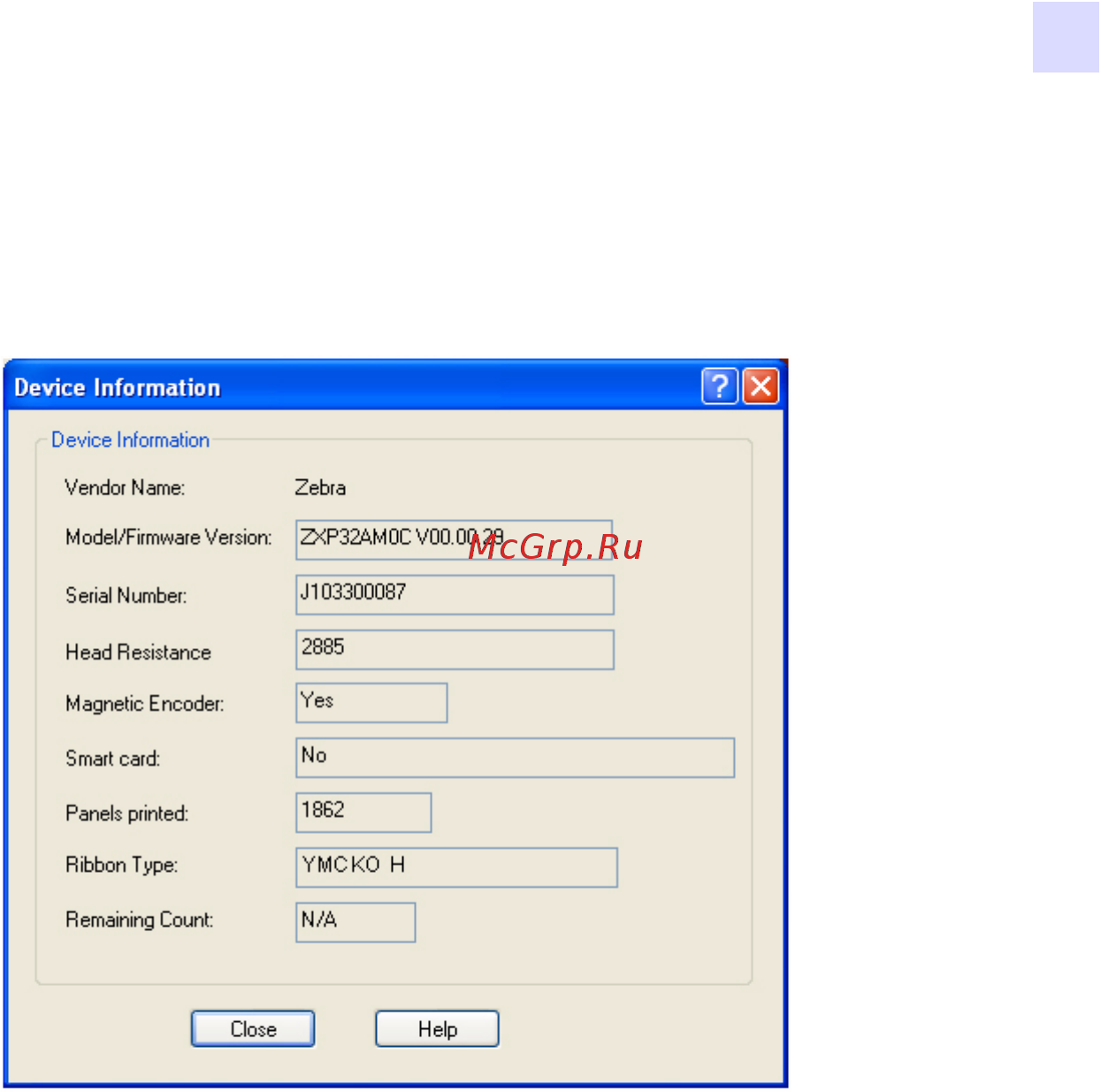Click the Head Resistance label
Viewport: 1101px width, 1092px height.
[138, 652]
